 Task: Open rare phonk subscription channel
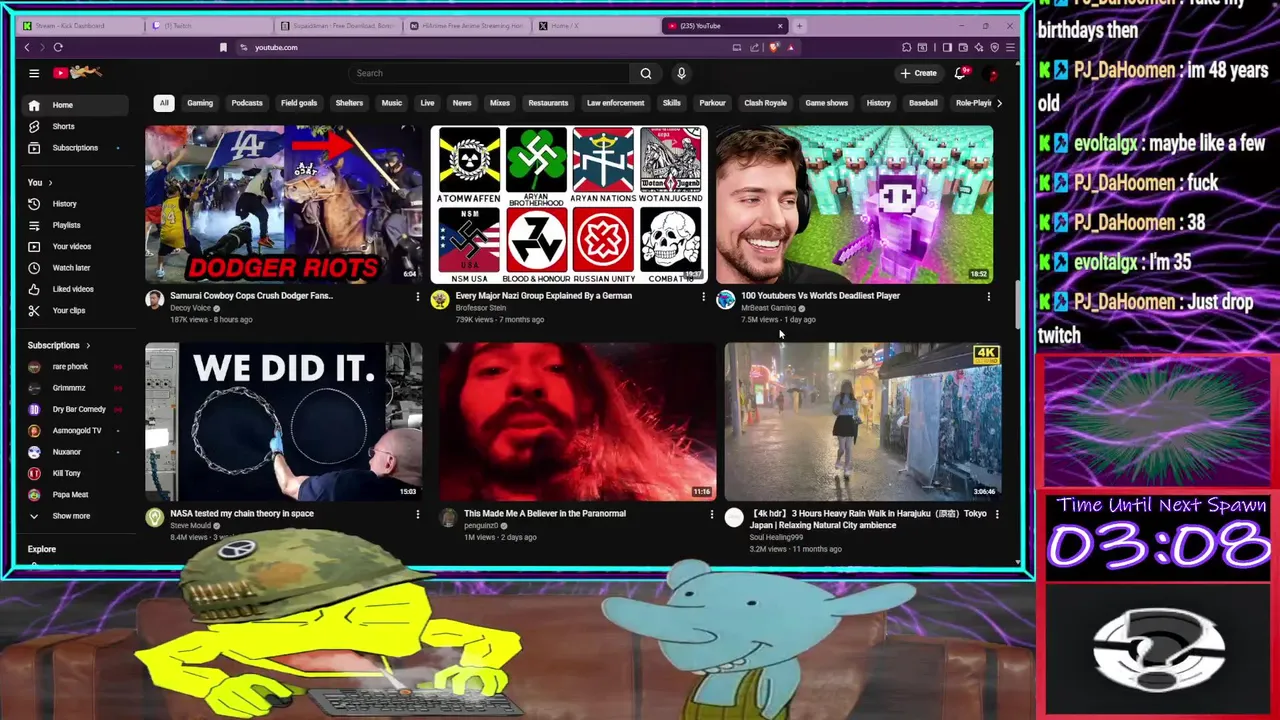click(x=74, y=367)
